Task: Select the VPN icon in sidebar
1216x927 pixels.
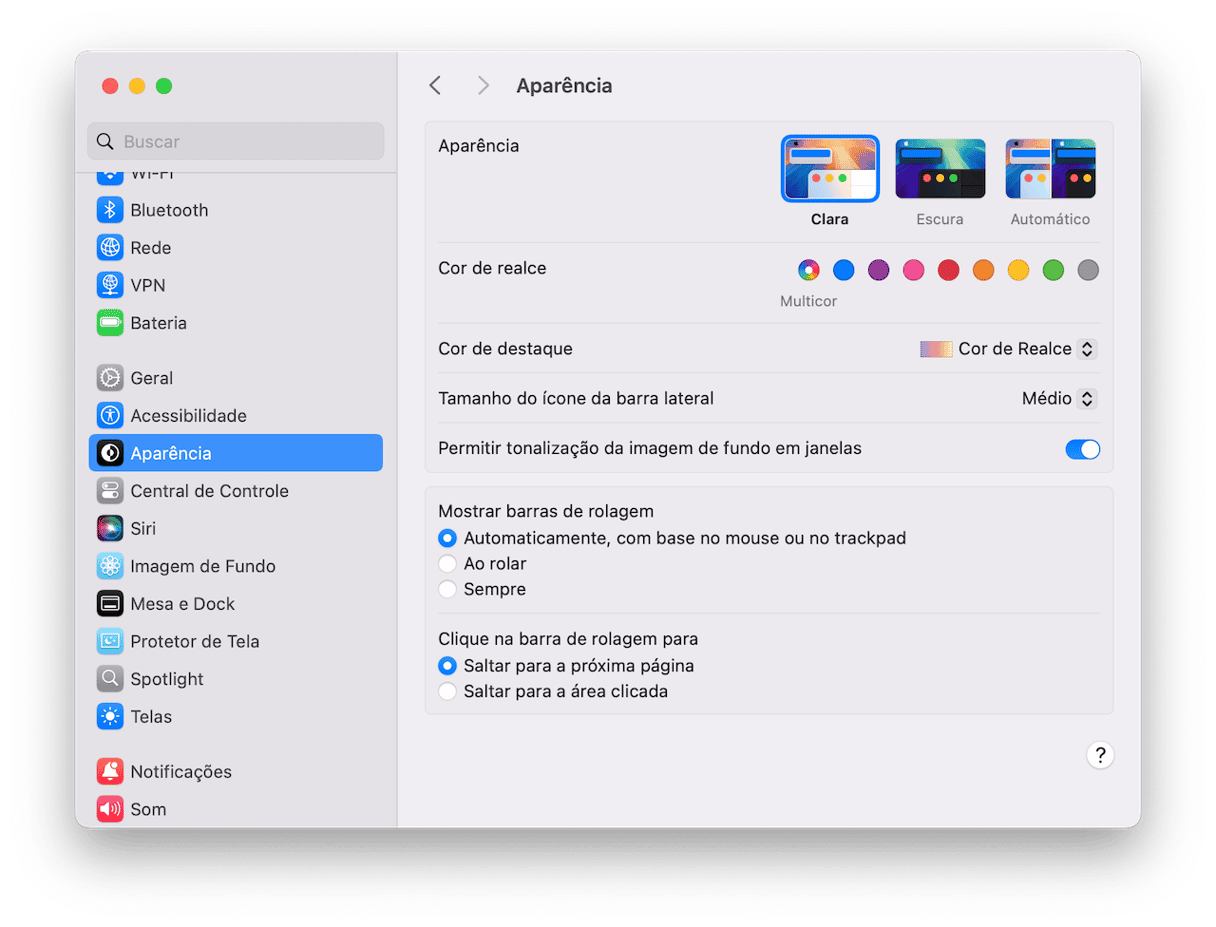Action: 110,285
